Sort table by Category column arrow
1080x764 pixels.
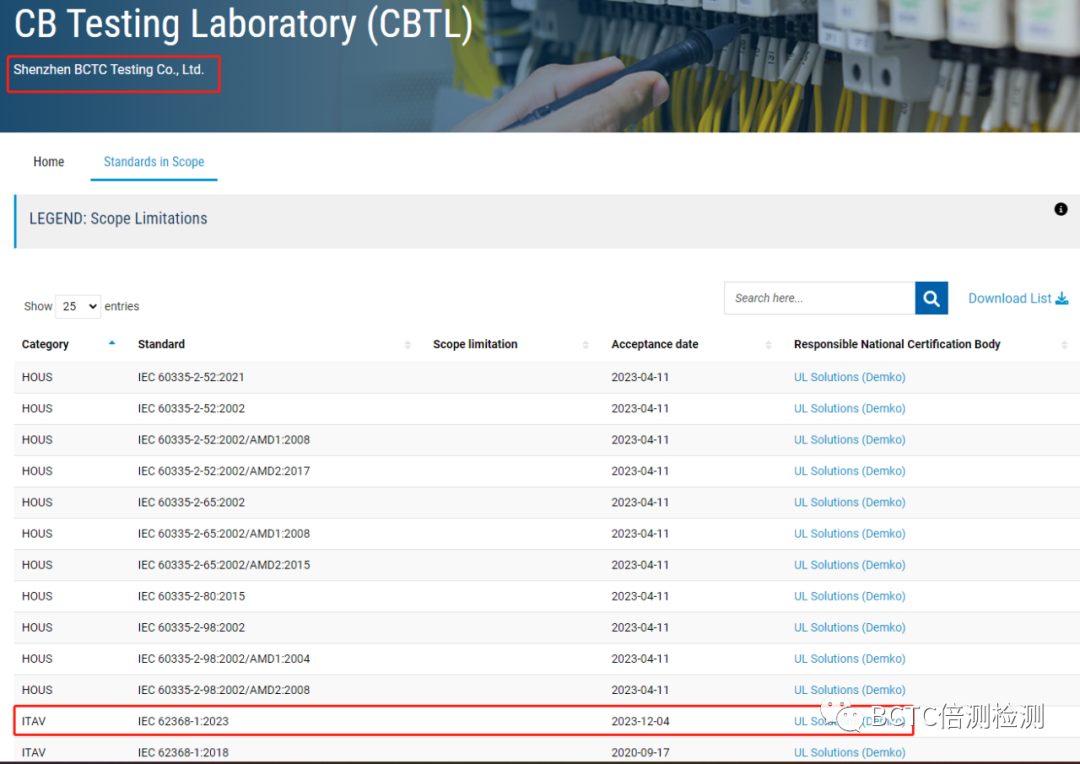click(112, 343)
